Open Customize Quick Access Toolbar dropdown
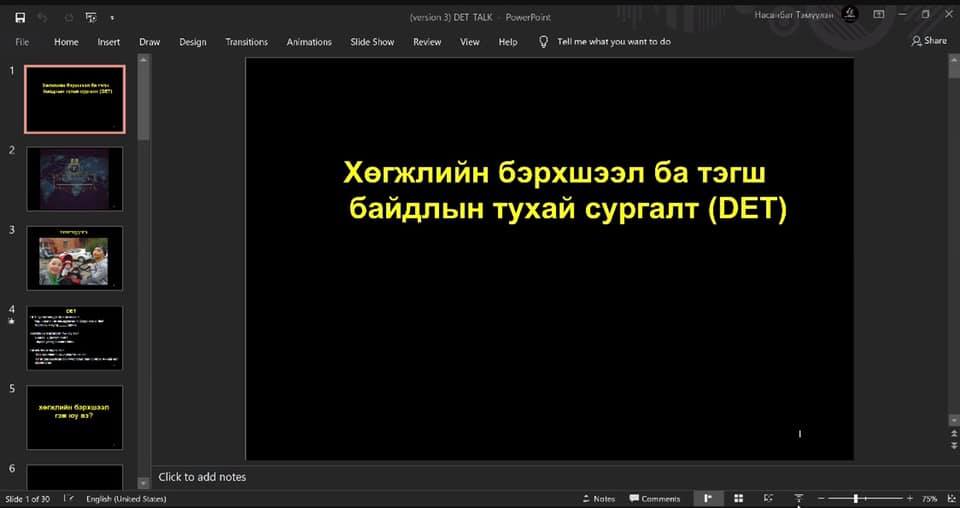960x508 pixels. pos(112,18)
